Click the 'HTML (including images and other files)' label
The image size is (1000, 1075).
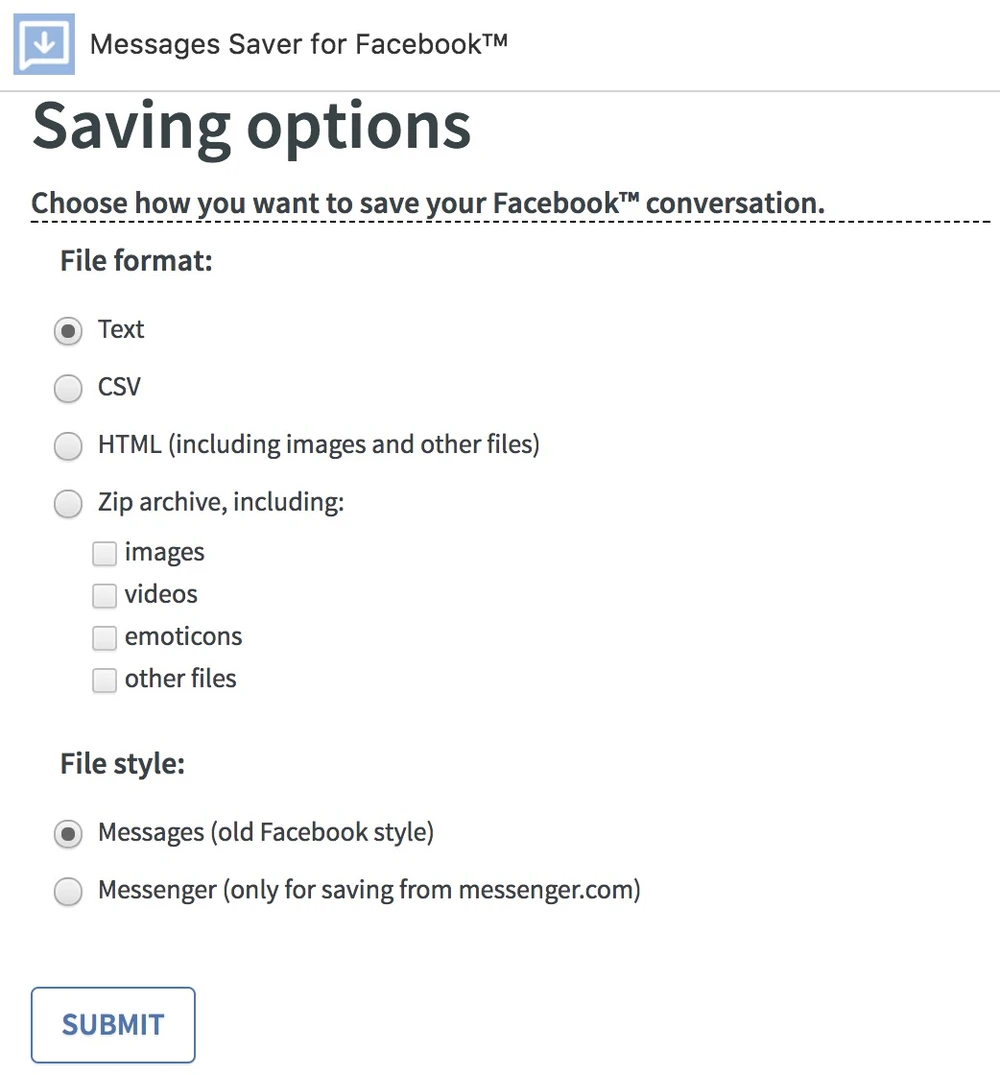318,445
